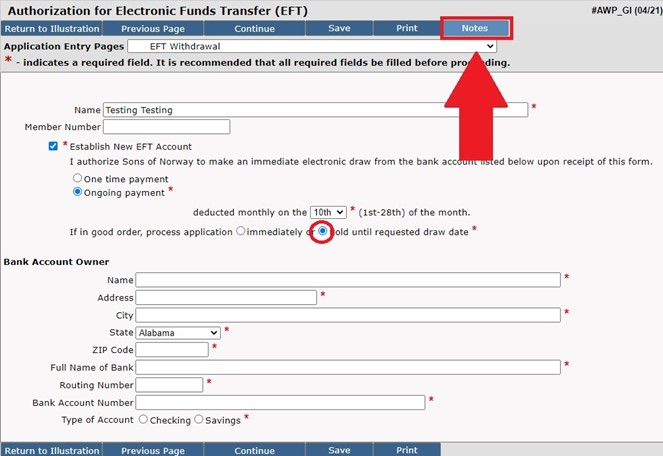Image resolution: width=663 pixels, height=456 pixels.
Task: Click Return to Illustration in top toolbar
Action: [51, 28]
